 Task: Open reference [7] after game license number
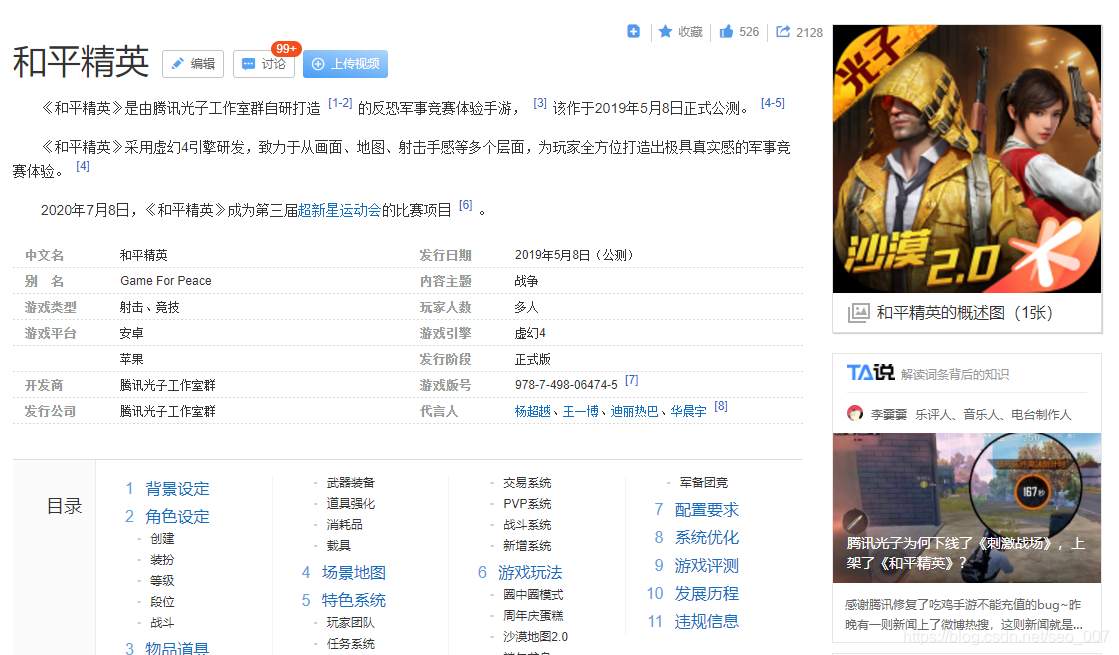click(x=632, y=380)
